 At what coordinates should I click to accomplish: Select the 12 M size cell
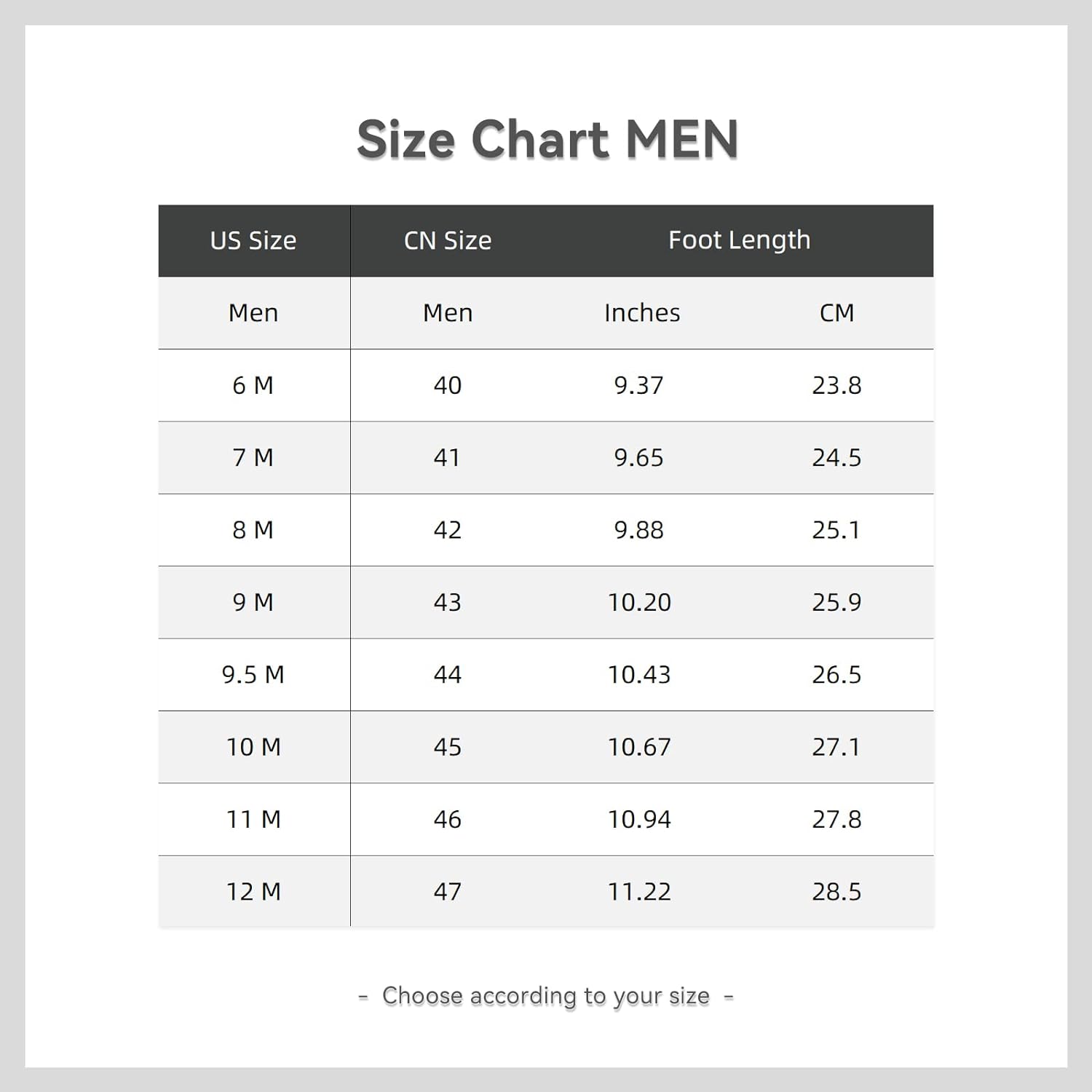coord(253,892)
